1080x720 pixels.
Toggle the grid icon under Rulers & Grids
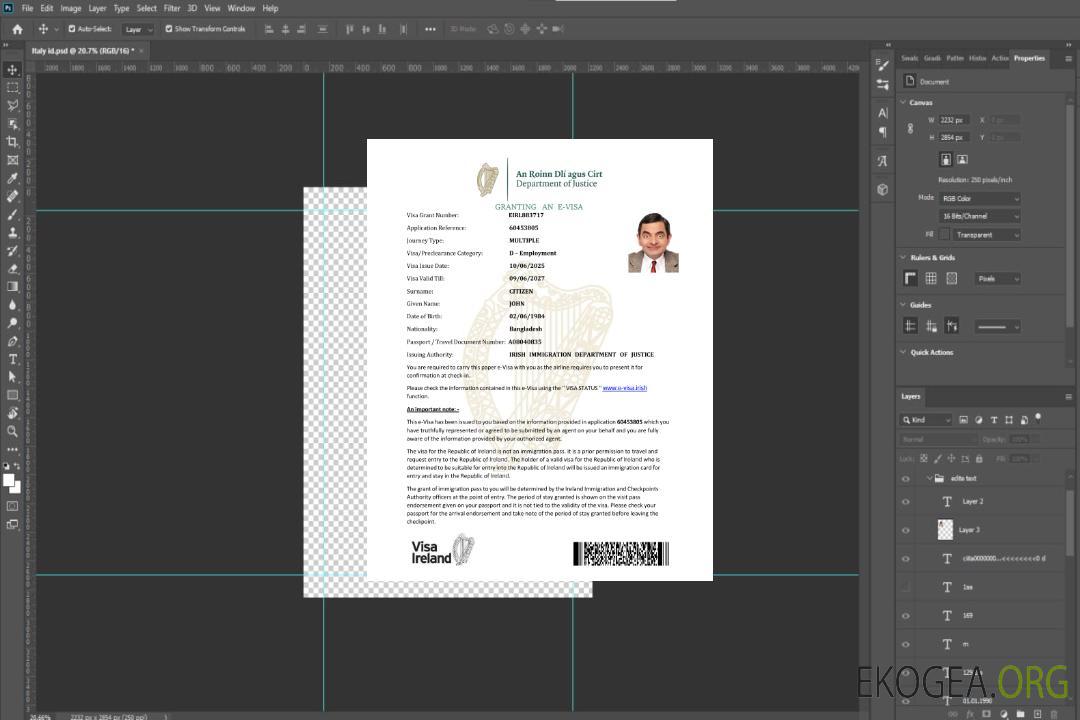pos(931,278)
